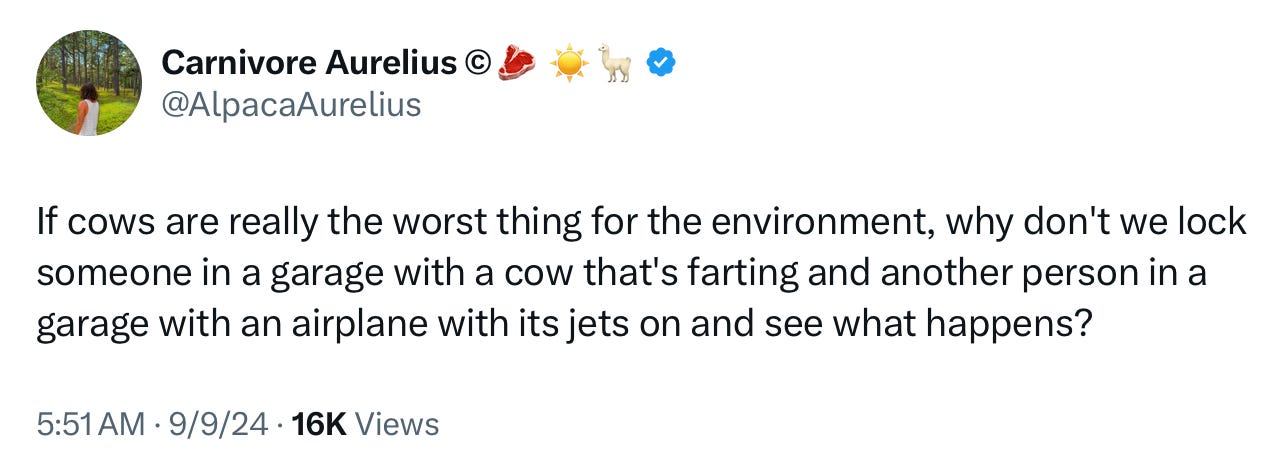Click the 5:51 AM timestamp
This screenshot has width=1282, height=466.
(90, 424)
